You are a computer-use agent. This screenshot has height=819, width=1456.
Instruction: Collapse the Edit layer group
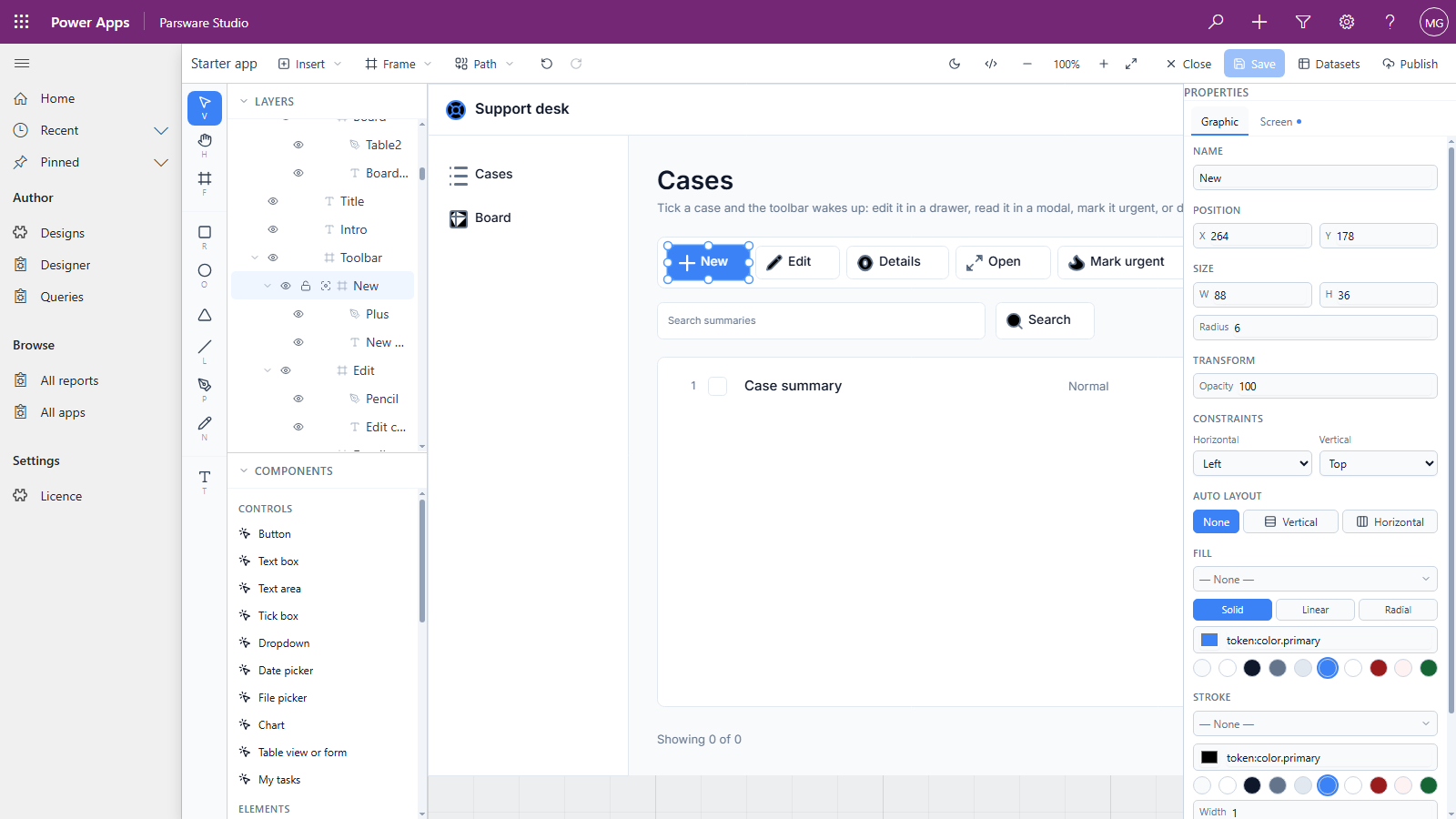tap(268, 370)
